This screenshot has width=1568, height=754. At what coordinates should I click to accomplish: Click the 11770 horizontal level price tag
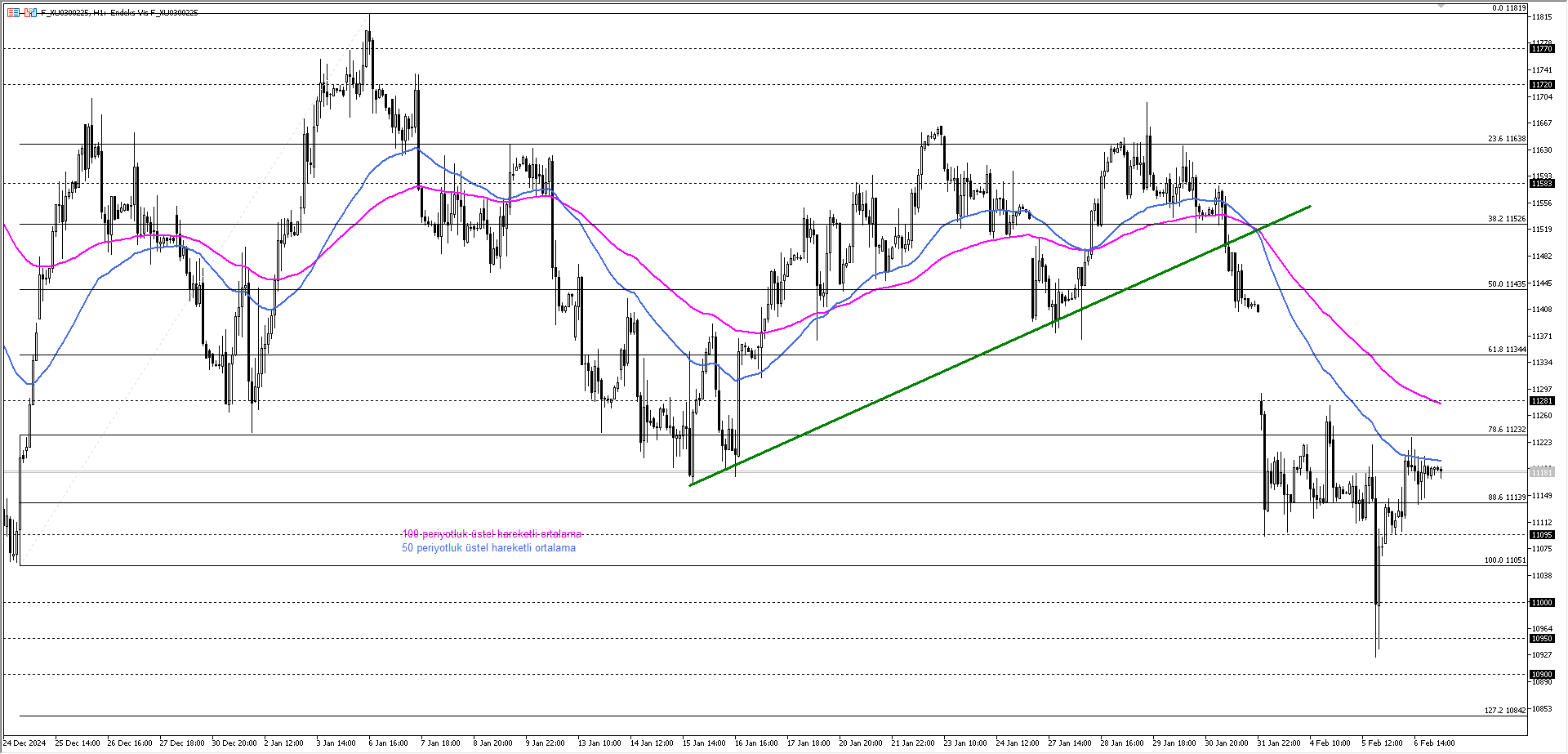[x=1542, y=49]
